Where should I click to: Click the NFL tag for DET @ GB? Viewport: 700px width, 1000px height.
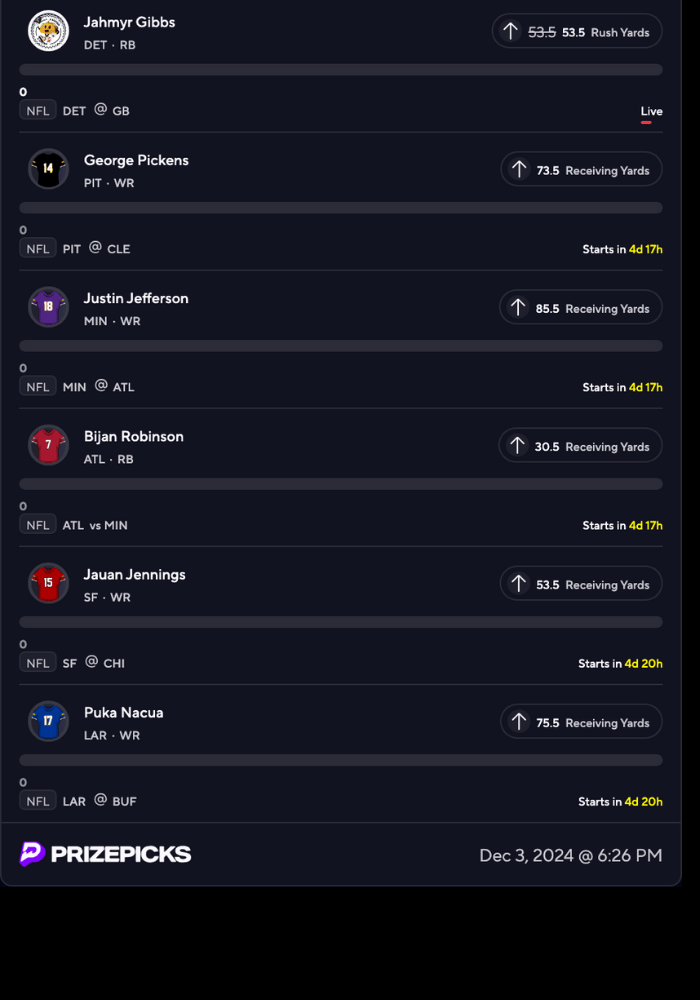[38, 110]
